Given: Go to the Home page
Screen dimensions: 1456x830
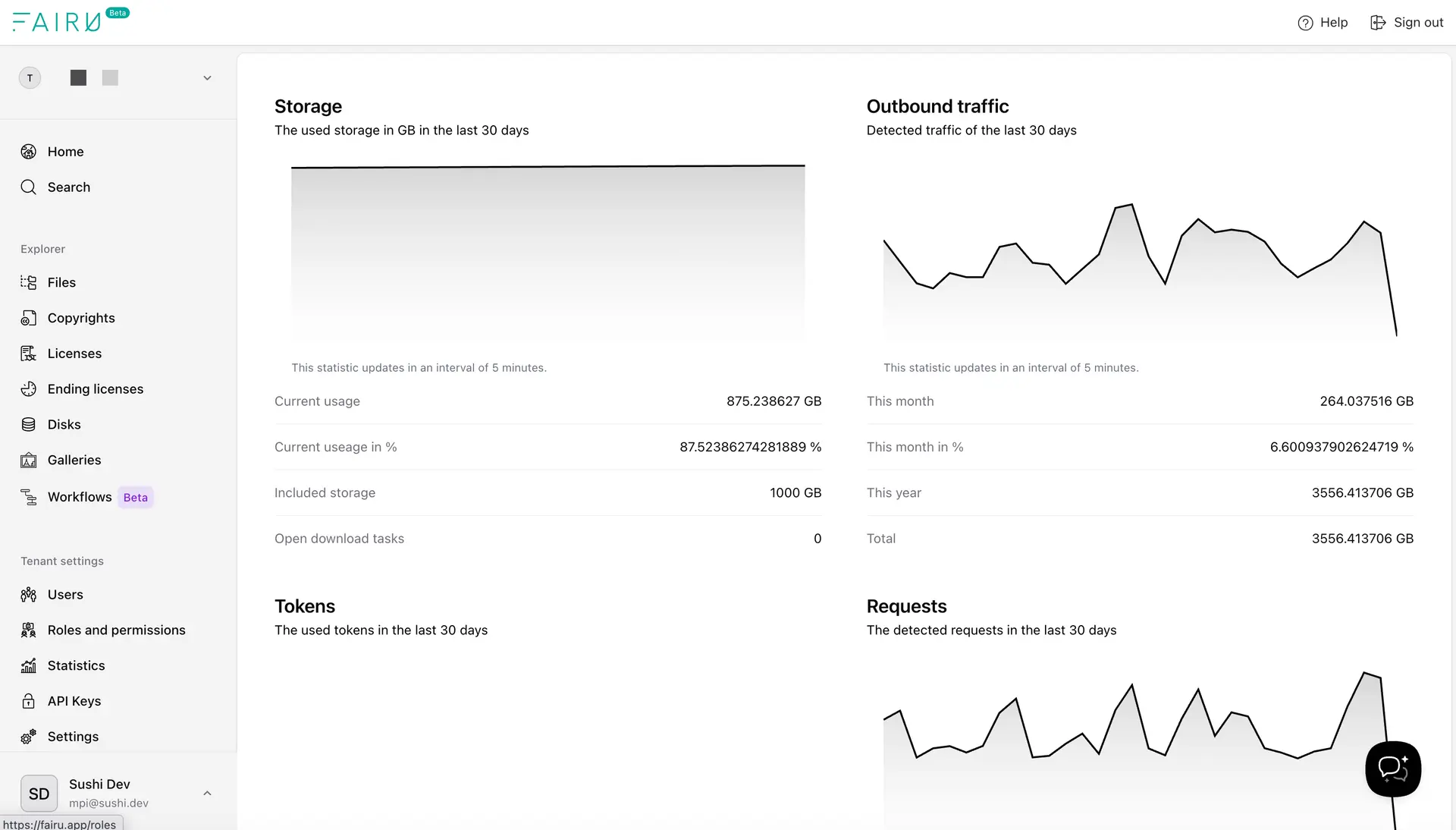Looking at the screenshot, I should (x=65, y=151).
